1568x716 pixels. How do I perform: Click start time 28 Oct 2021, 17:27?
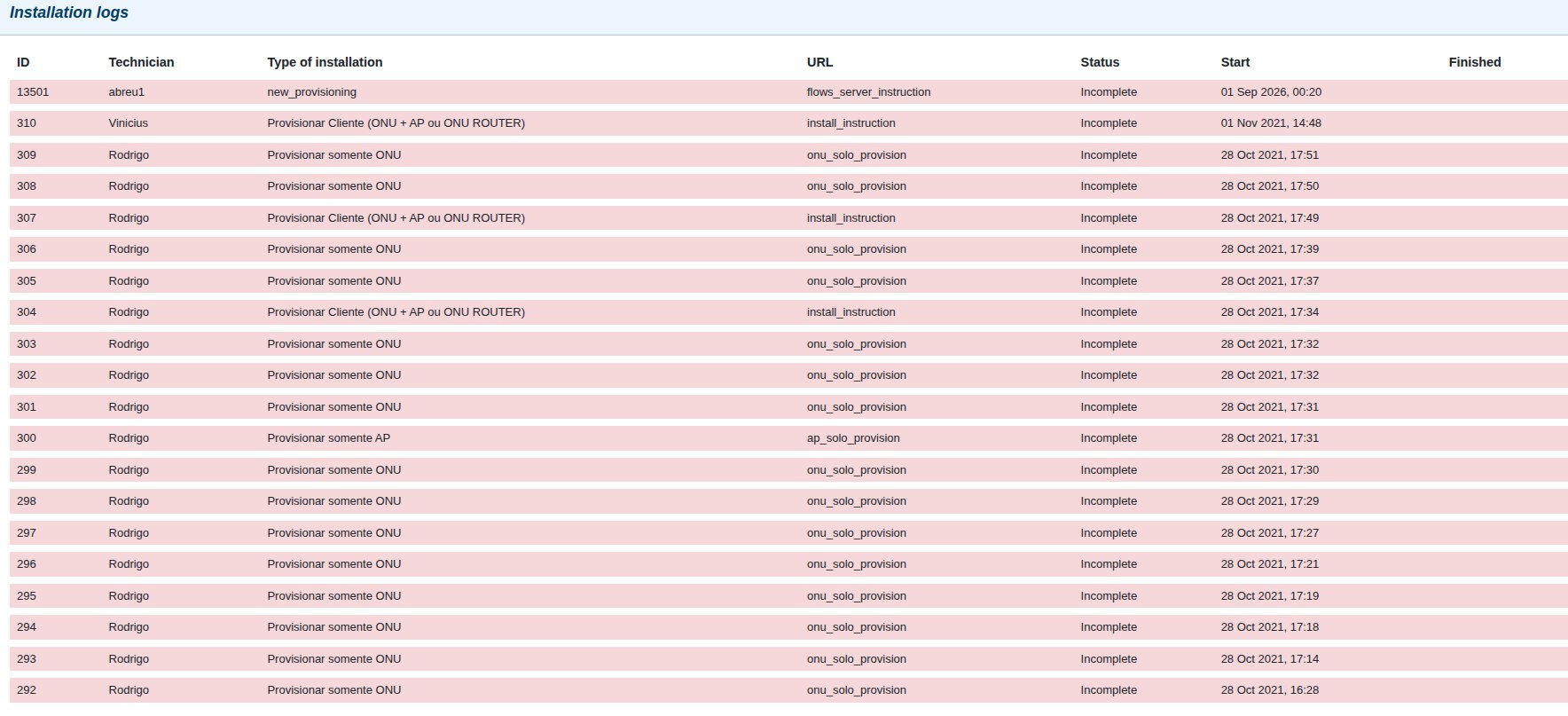click(1269, 533)
